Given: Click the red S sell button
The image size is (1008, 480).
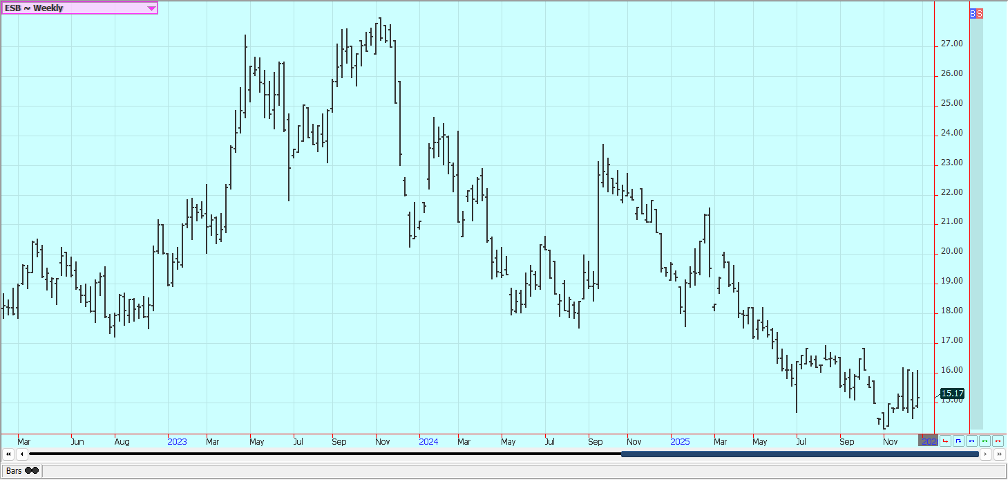Looking at the screenshot, I should [979, 13].
